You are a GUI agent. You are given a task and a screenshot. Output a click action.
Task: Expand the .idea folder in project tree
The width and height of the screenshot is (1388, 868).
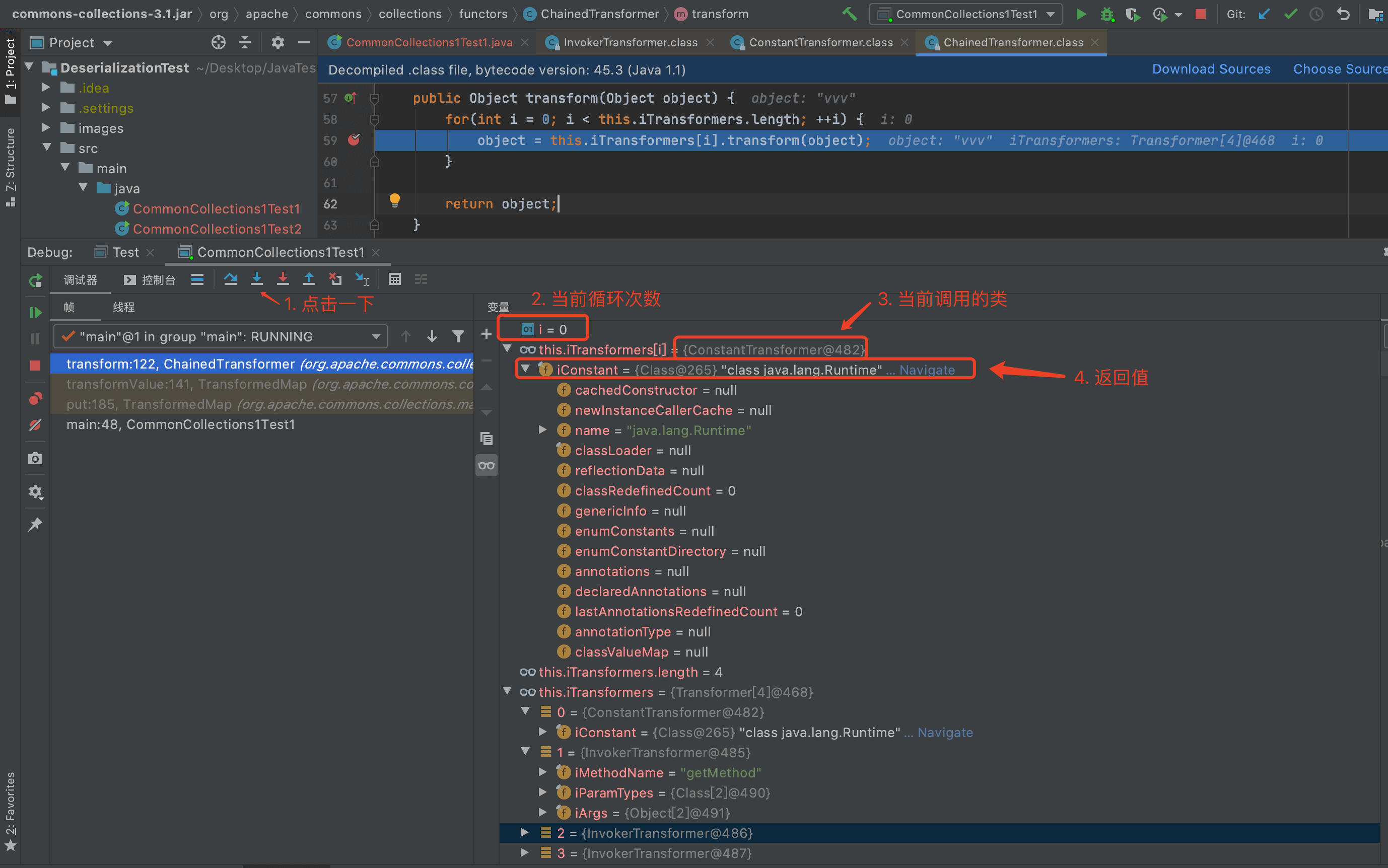(x=46, y=87)
